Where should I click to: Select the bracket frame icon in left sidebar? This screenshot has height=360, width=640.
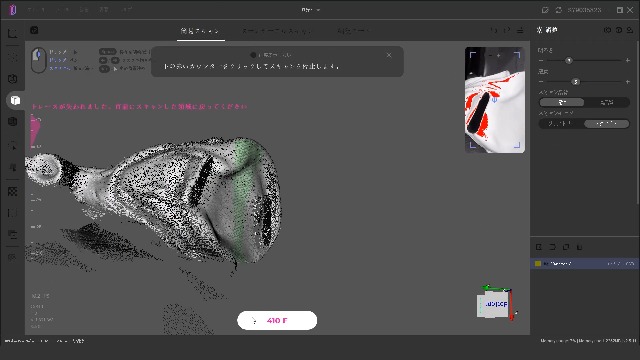[13, 213]
